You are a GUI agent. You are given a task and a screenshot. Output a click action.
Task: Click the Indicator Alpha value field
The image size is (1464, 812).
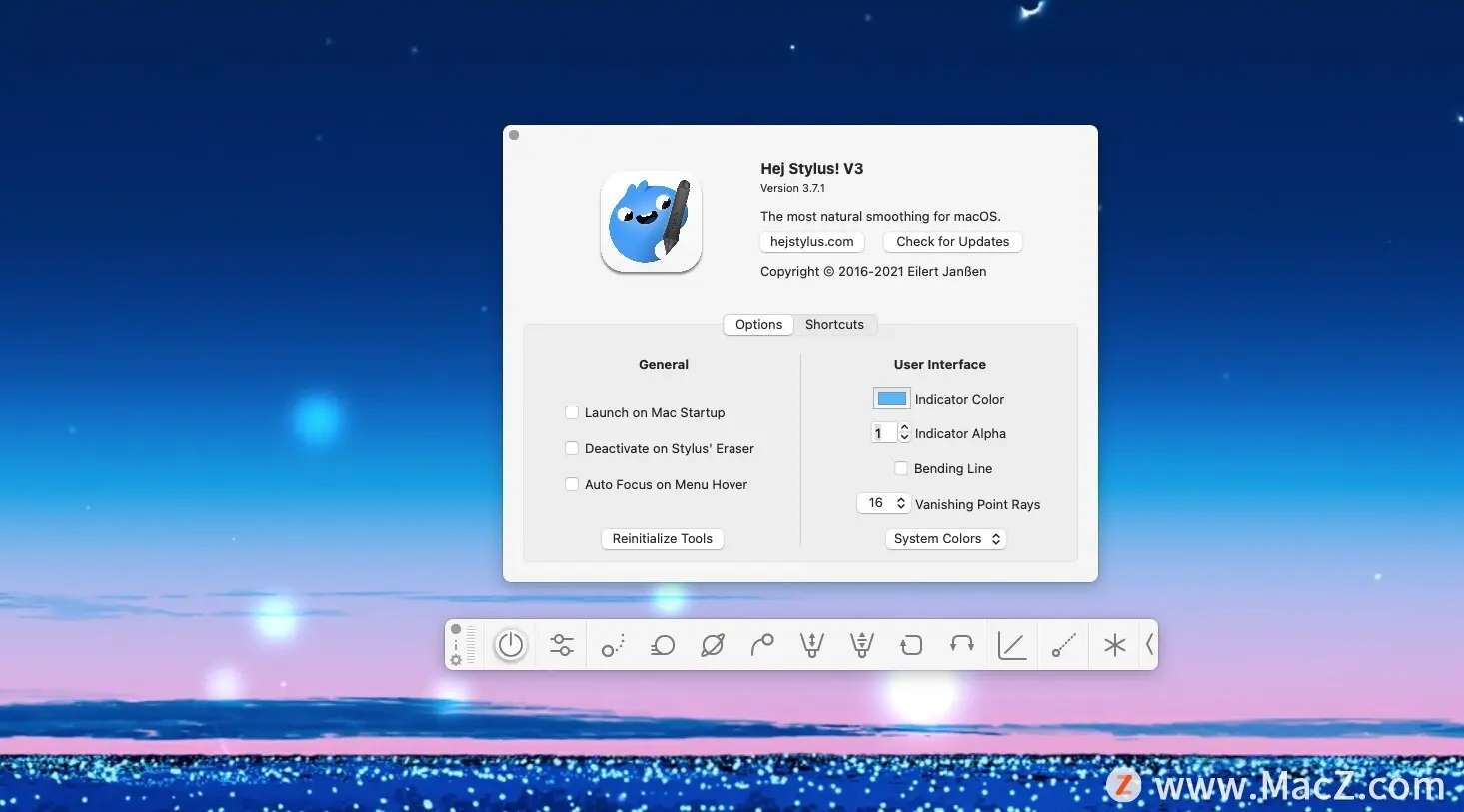point(884,433)
